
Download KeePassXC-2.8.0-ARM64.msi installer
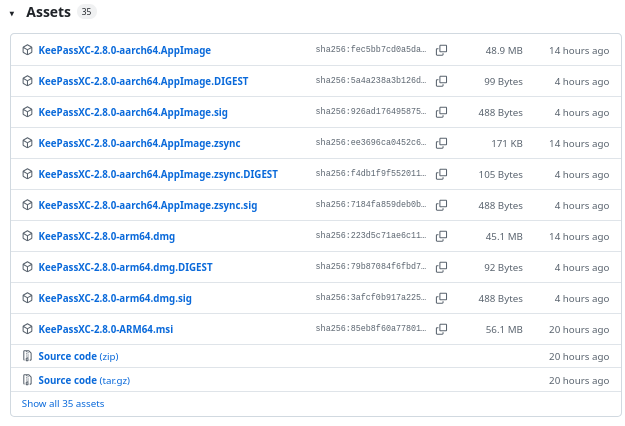[106, 329]
